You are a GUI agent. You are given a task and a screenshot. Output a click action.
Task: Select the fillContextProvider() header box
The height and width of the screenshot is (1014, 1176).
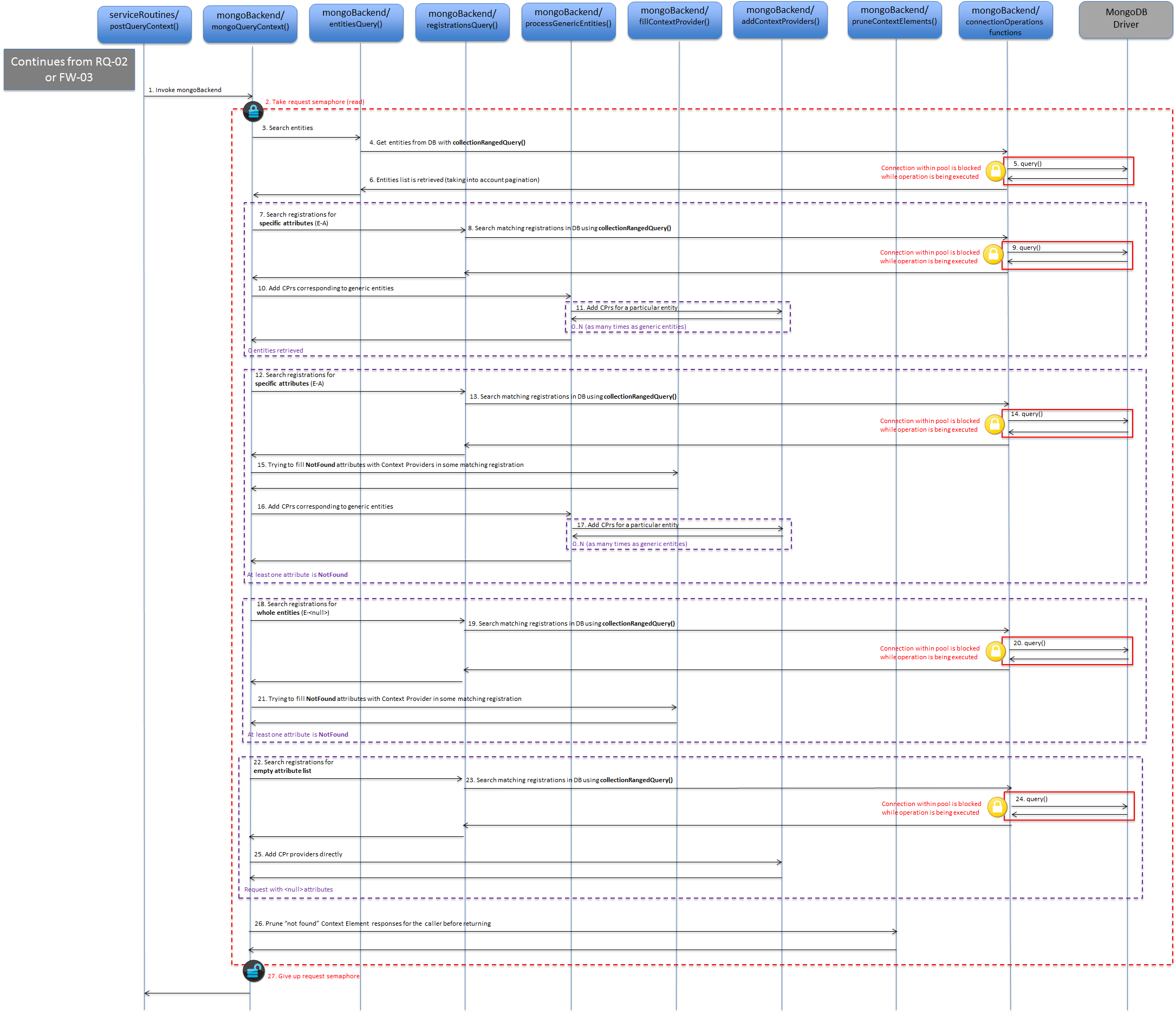click(x=675, y=21)
